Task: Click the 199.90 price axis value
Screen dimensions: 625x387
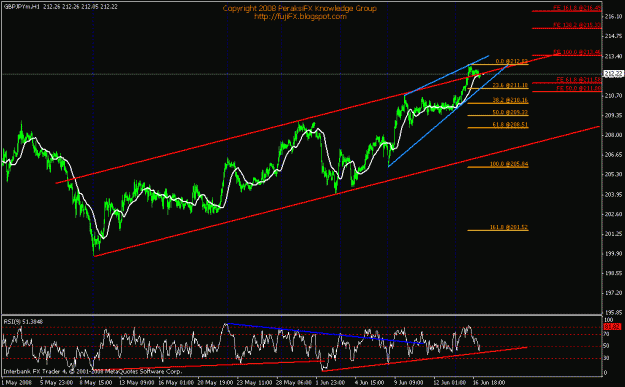Action: 613,253
